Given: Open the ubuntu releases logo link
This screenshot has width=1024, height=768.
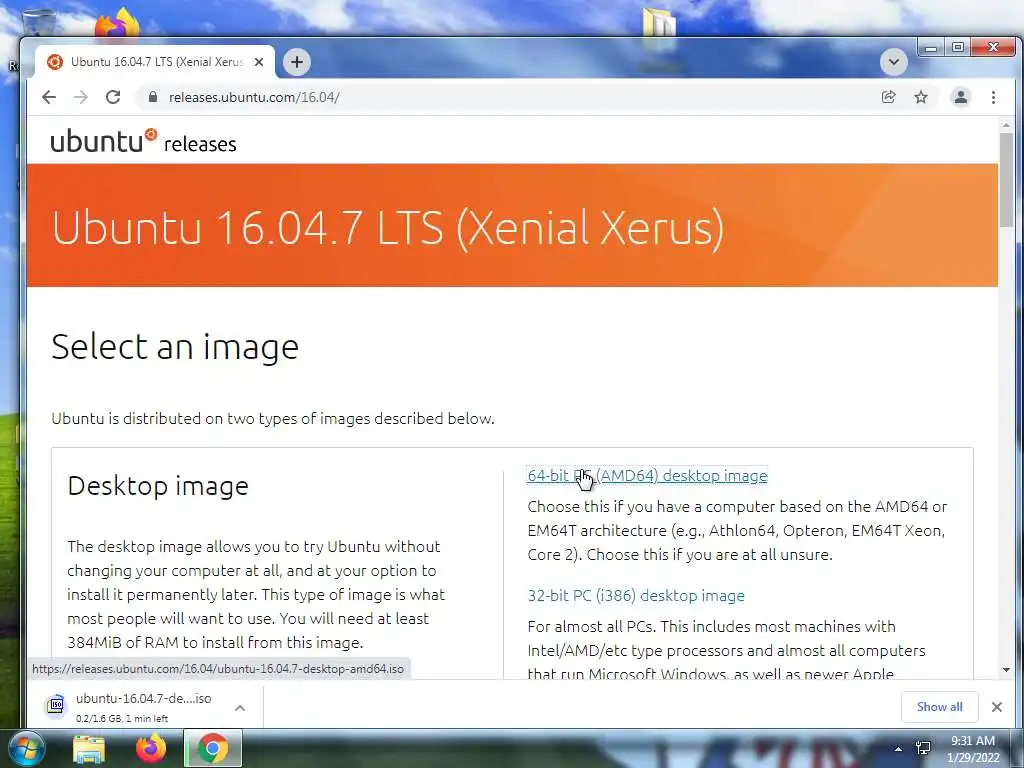Looking at the screenshot, I should pyautogui.click(x=144, y=140).
